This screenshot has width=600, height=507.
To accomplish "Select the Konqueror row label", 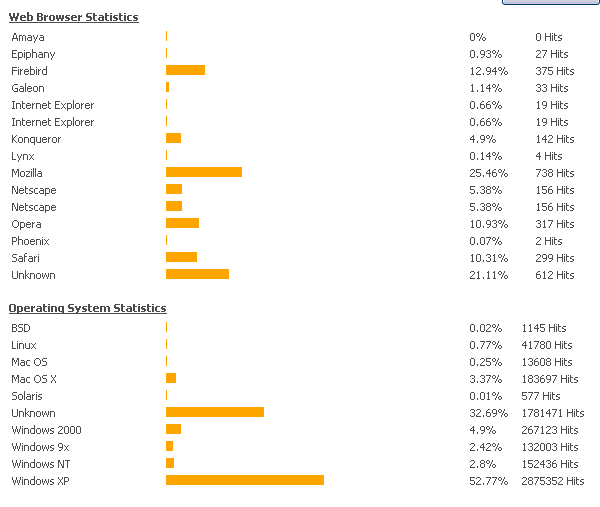I will coord(38,139).
